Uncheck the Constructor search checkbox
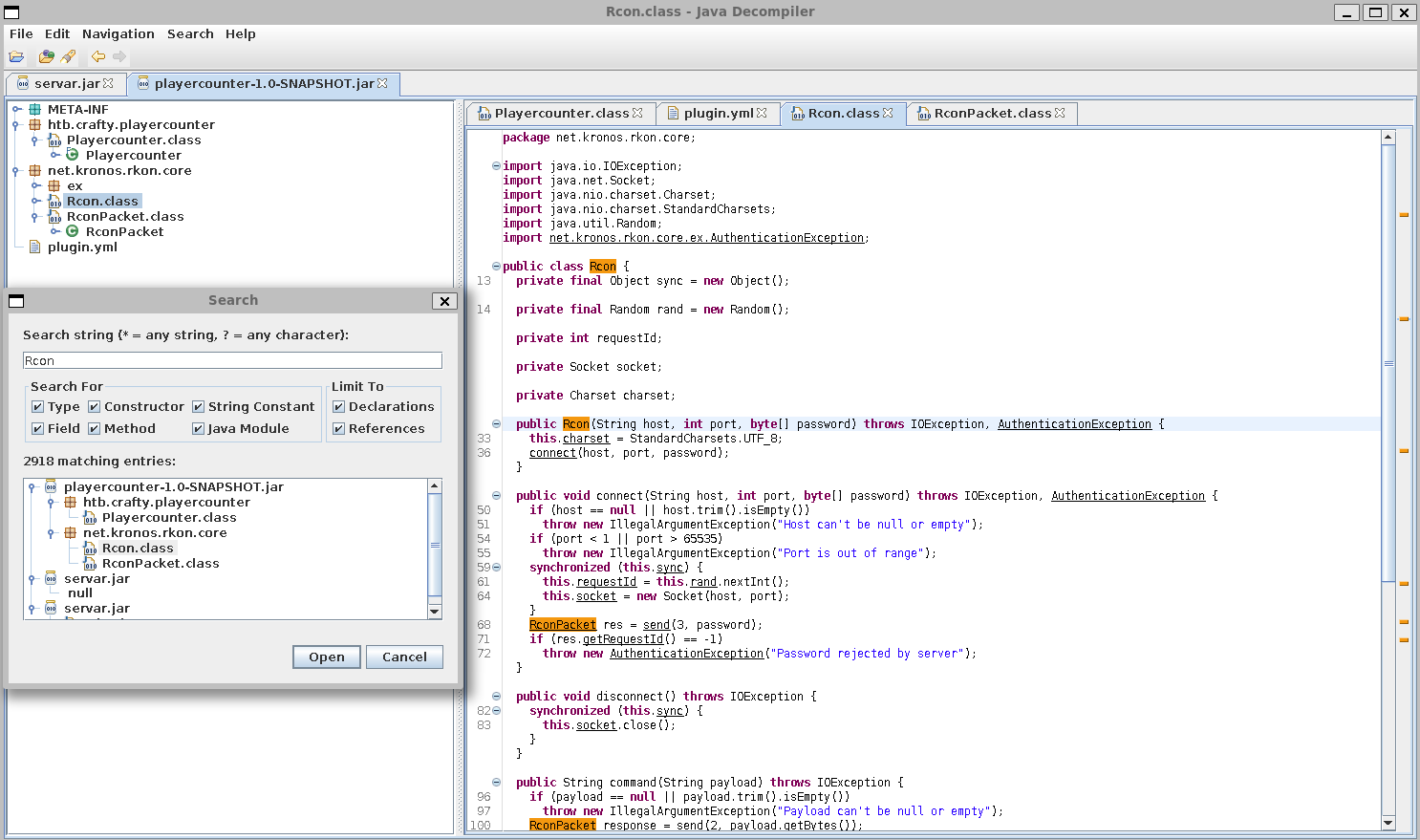 click(95, 407)
